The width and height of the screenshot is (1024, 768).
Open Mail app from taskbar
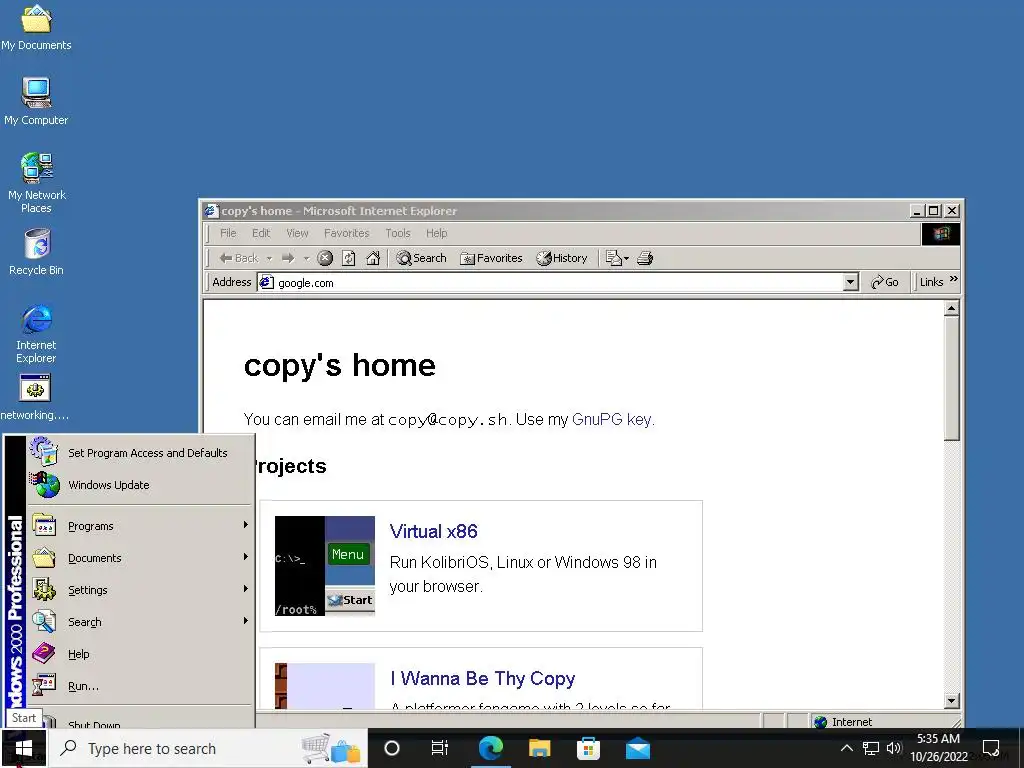[638, 748]
